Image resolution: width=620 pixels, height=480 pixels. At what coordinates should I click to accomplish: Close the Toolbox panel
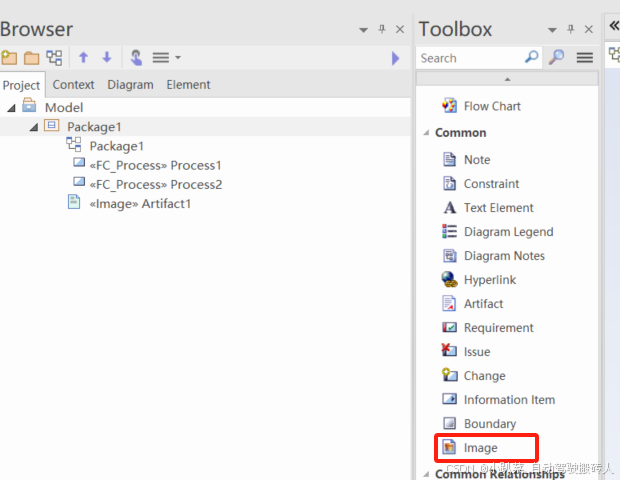[589, 29]
